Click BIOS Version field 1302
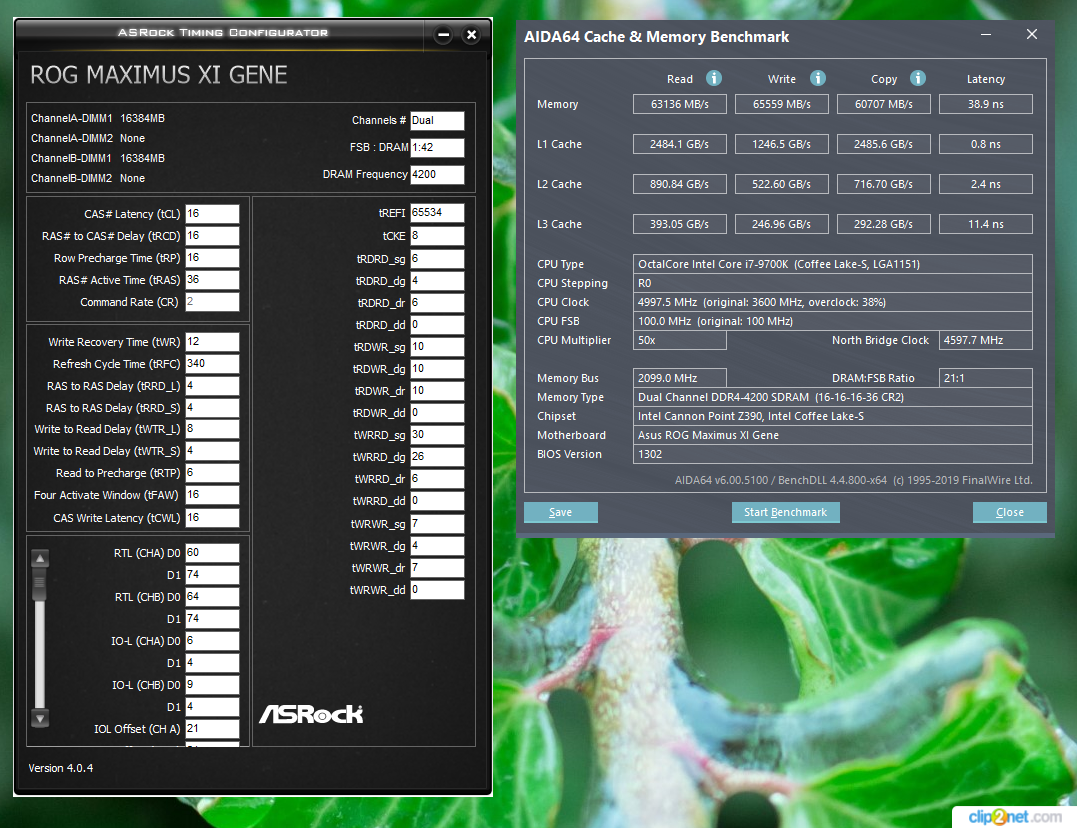Viewport: 1077px width, 828px height. [x=832, y=454]
